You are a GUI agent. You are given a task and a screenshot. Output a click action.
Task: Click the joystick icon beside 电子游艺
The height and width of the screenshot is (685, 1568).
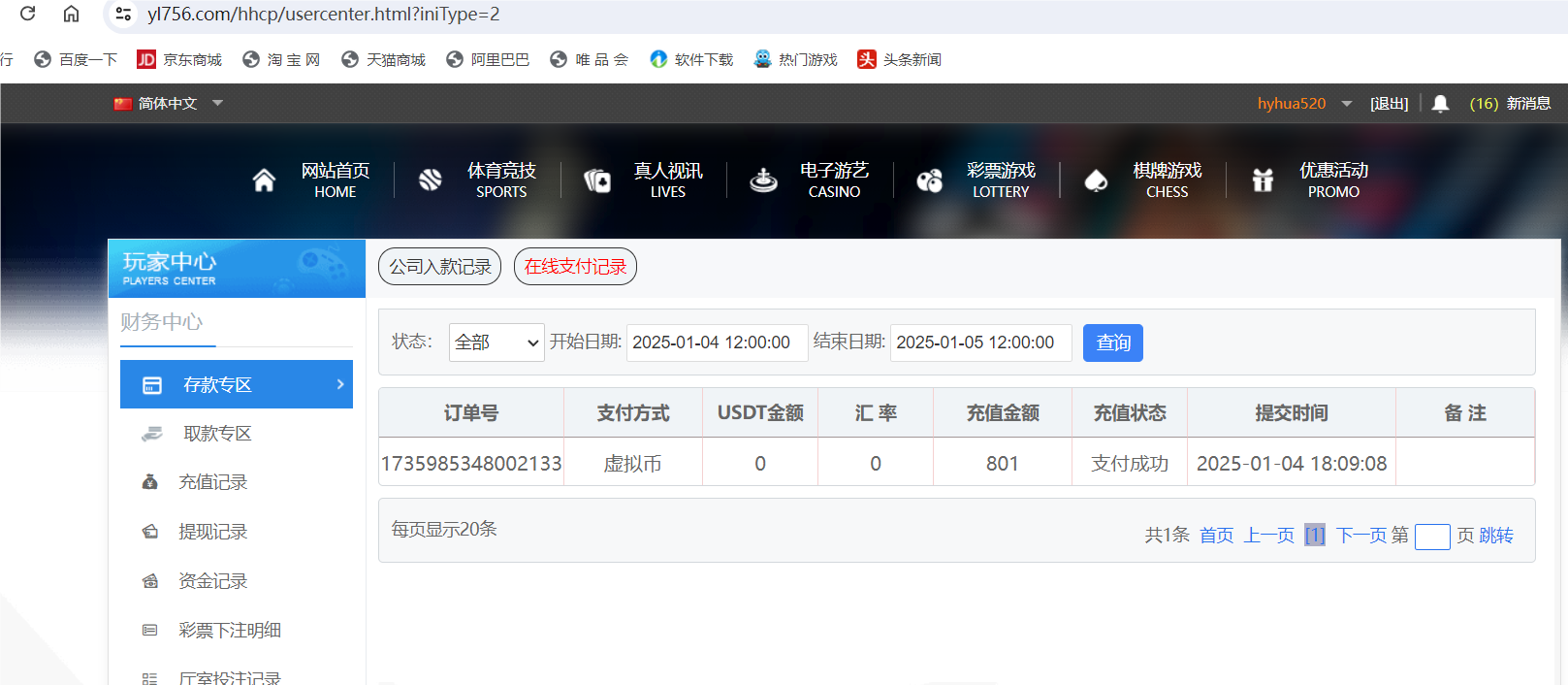pyautogui.click(x=764, y=180)
